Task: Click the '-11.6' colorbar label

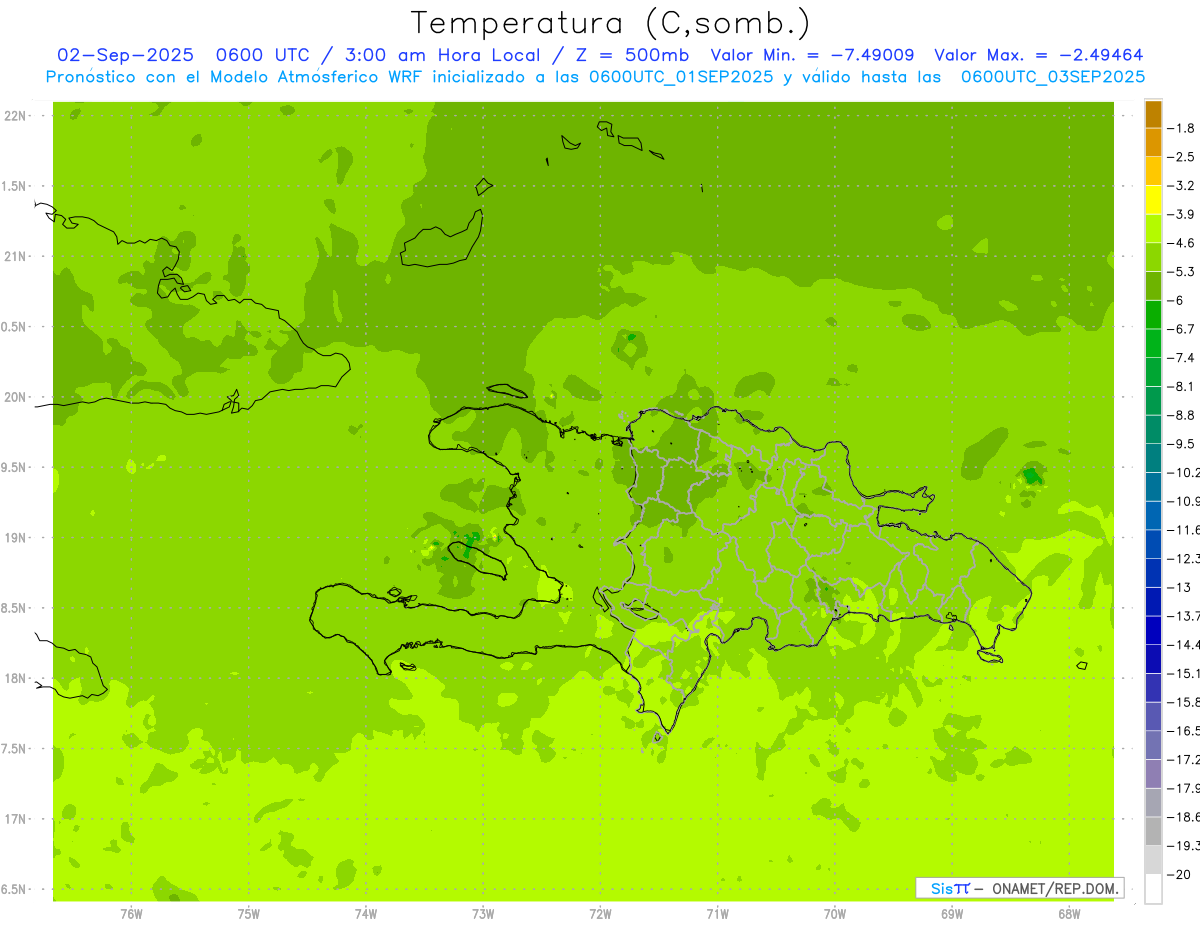Action: 1184,530
